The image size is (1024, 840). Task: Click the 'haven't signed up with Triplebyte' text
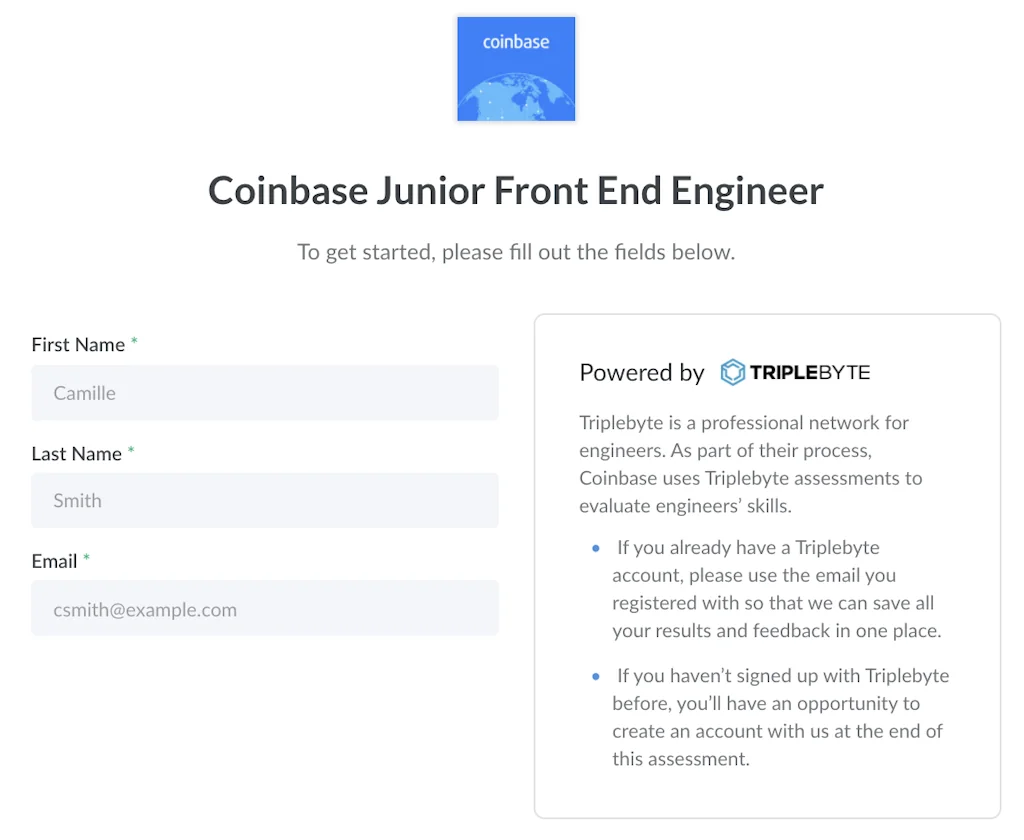(780, 717)
